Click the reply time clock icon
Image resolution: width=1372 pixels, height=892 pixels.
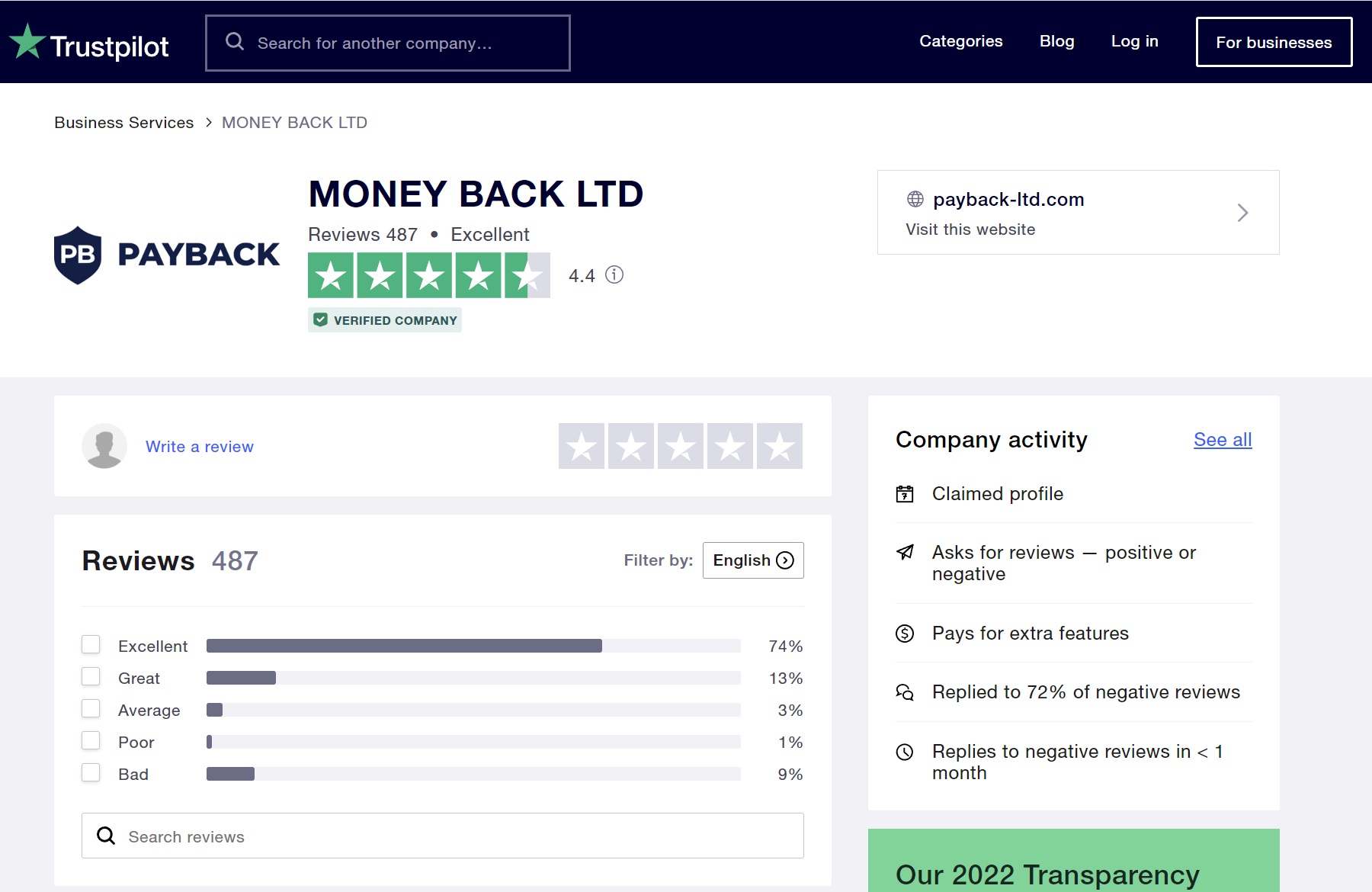[905, 752]
